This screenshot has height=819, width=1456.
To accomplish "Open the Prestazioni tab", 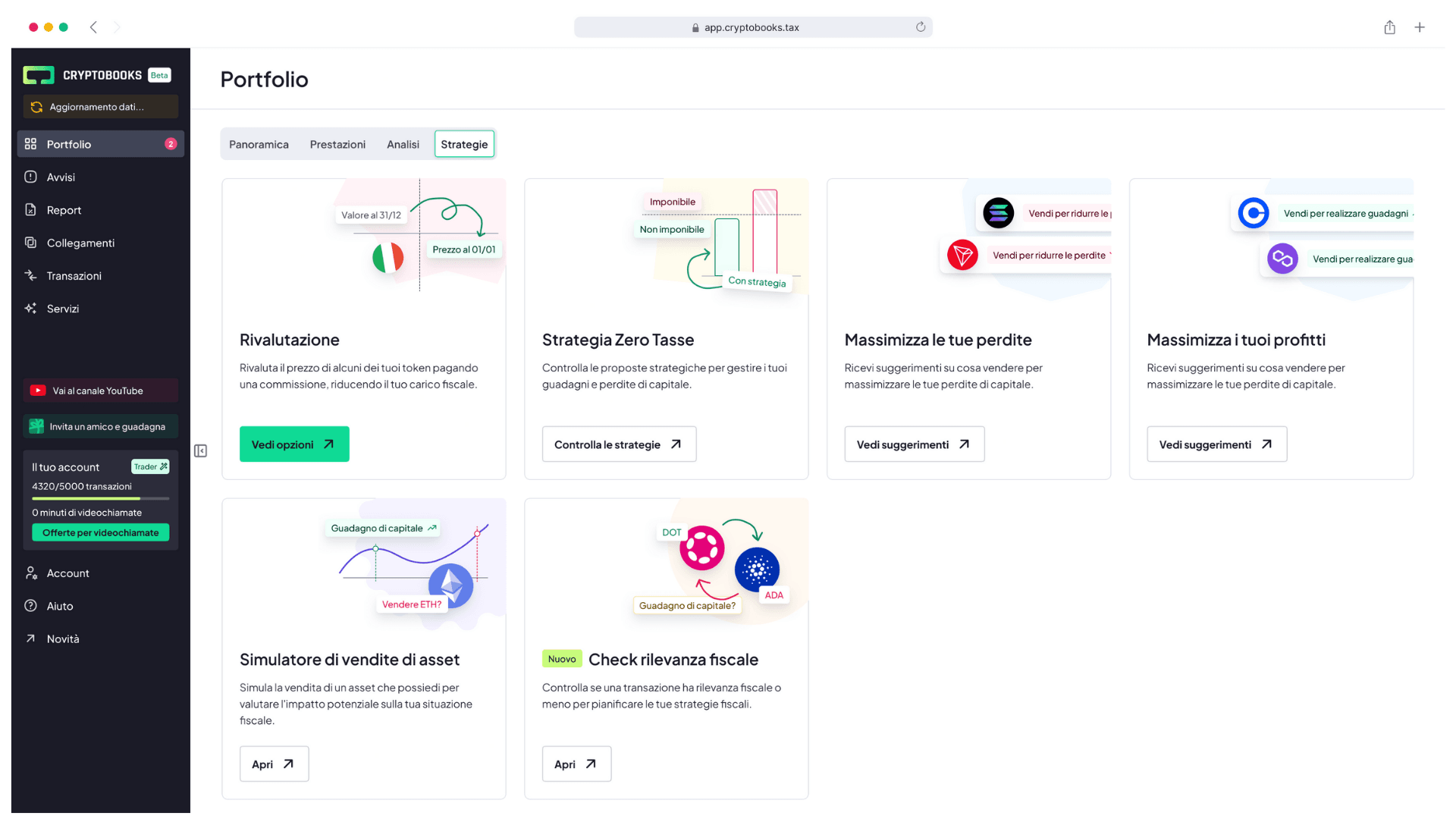I will click(337, 144).
